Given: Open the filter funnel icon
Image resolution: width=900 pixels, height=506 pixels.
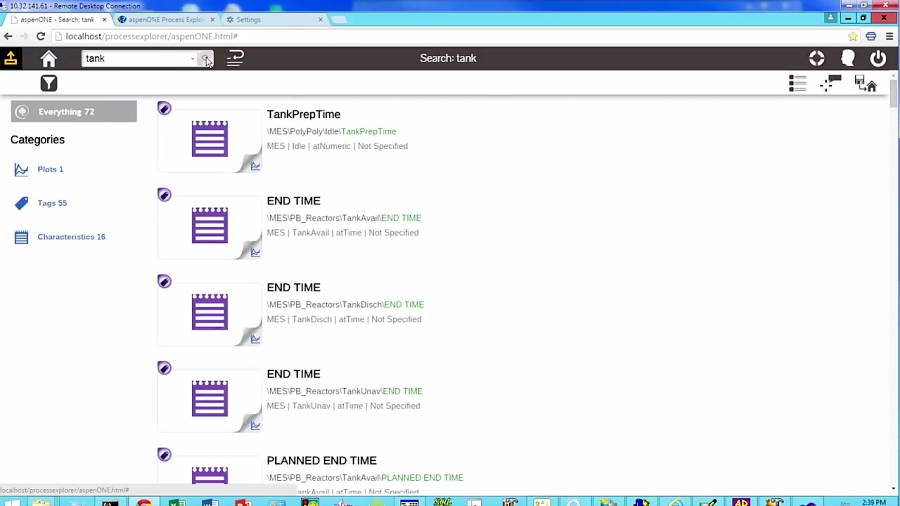Looking at the screenshot, I should click(x=48, y=84).
